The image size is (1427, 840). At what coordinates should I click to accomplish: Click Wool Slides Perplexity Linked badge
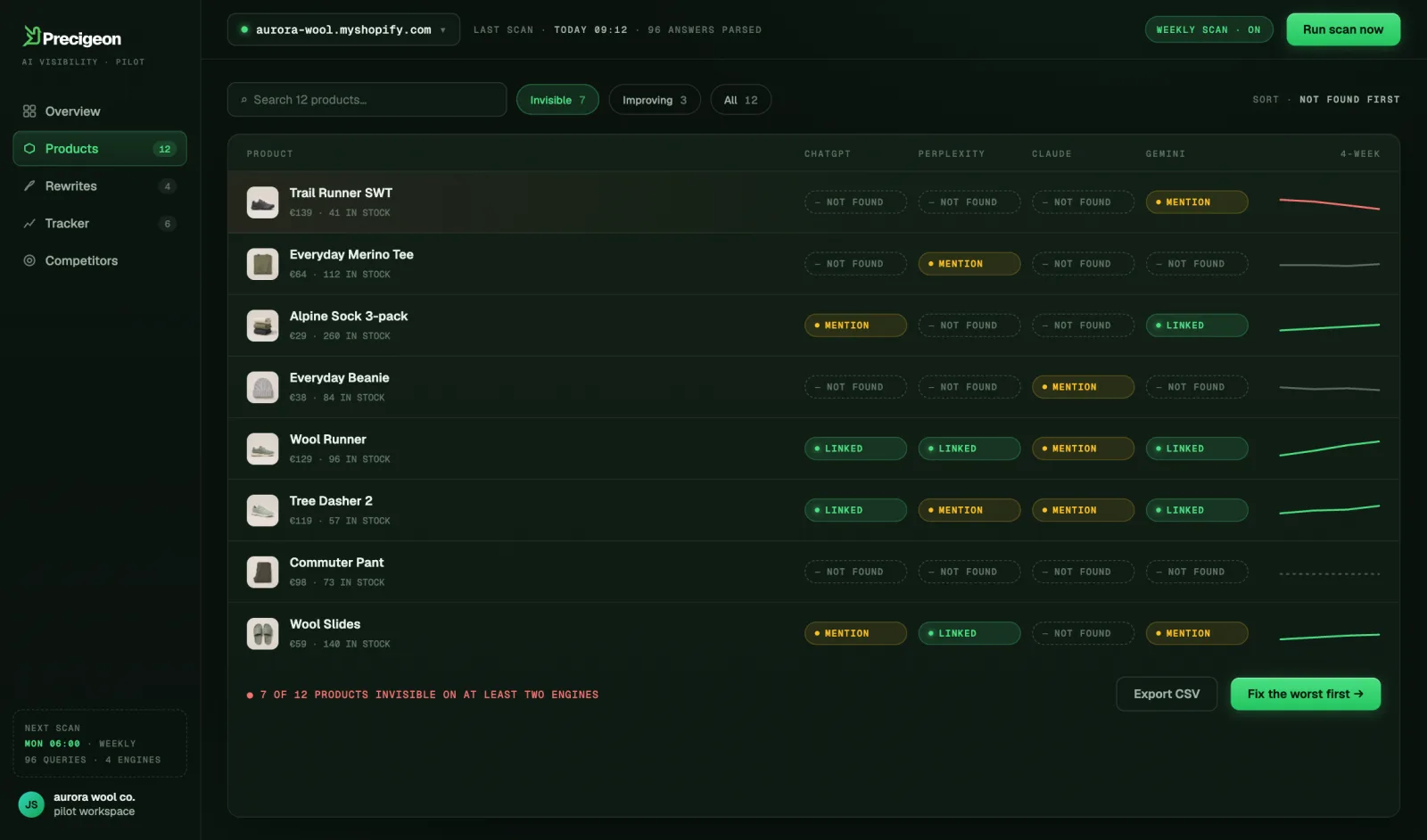(969, 633)
